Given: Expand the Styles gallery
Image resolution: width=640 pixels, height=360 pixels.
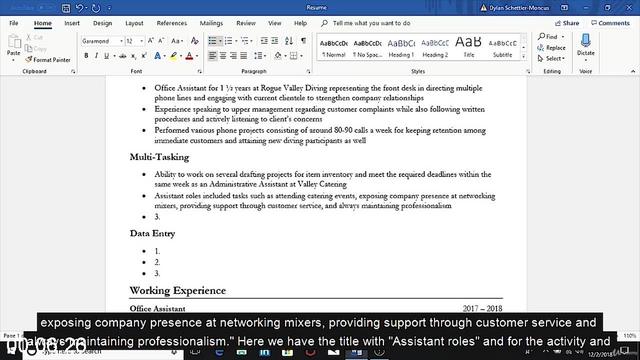Looking at the screenshot, I should click(x=524, y=57).
